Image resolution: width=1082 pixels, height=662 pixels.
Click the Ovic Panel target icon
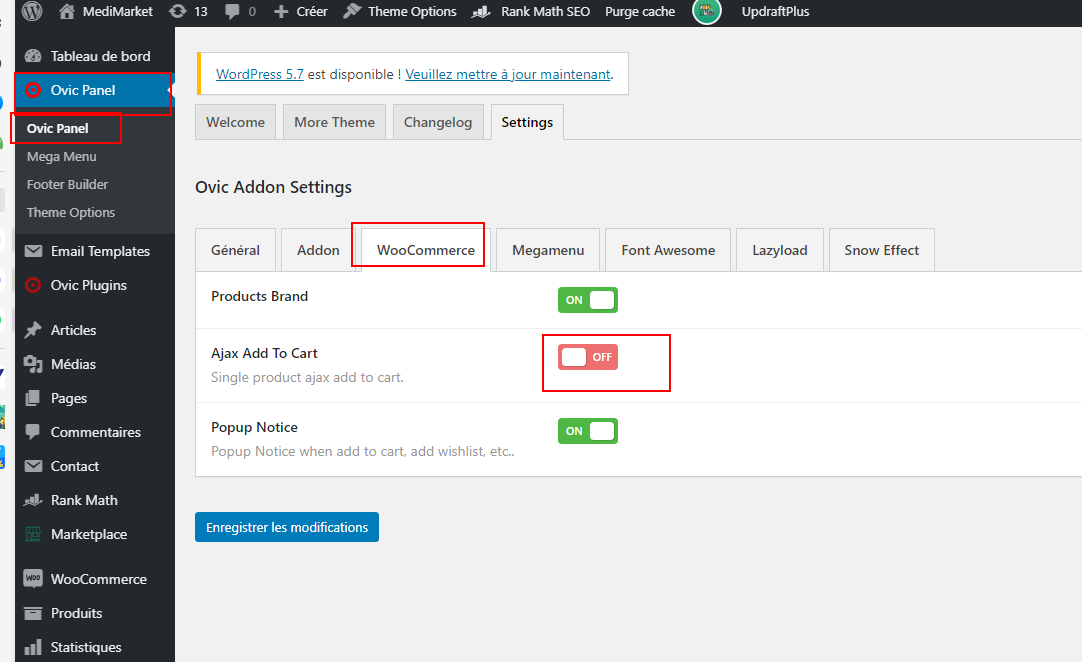[33, 90]
